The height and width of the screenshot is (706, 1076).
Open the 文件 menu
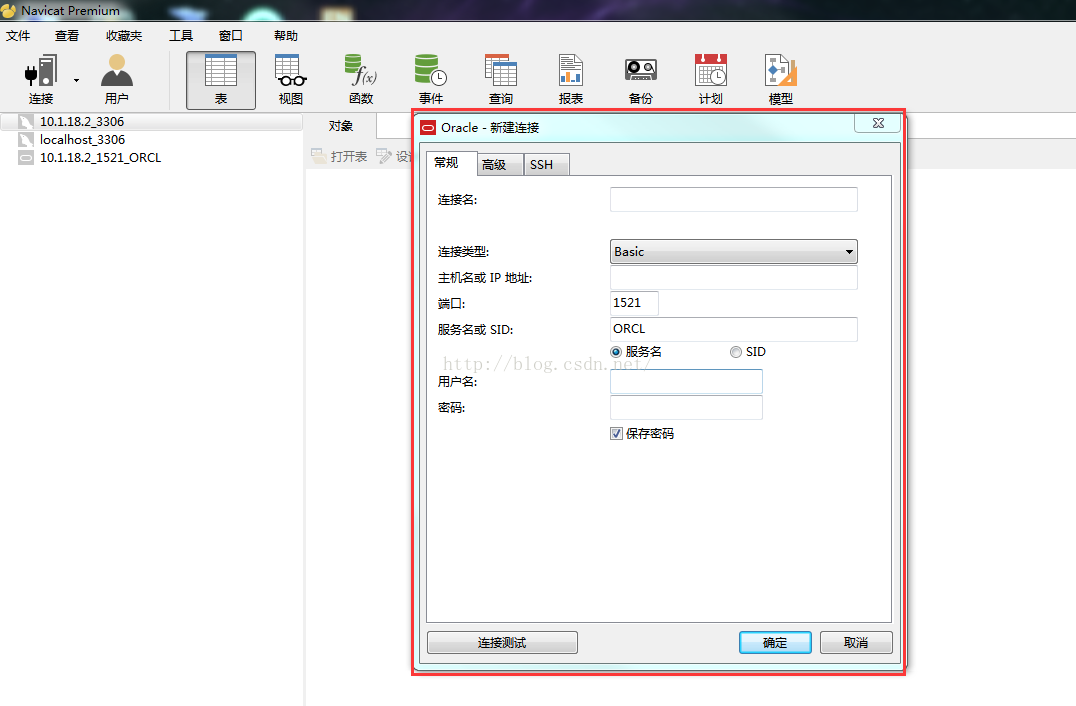18,36
